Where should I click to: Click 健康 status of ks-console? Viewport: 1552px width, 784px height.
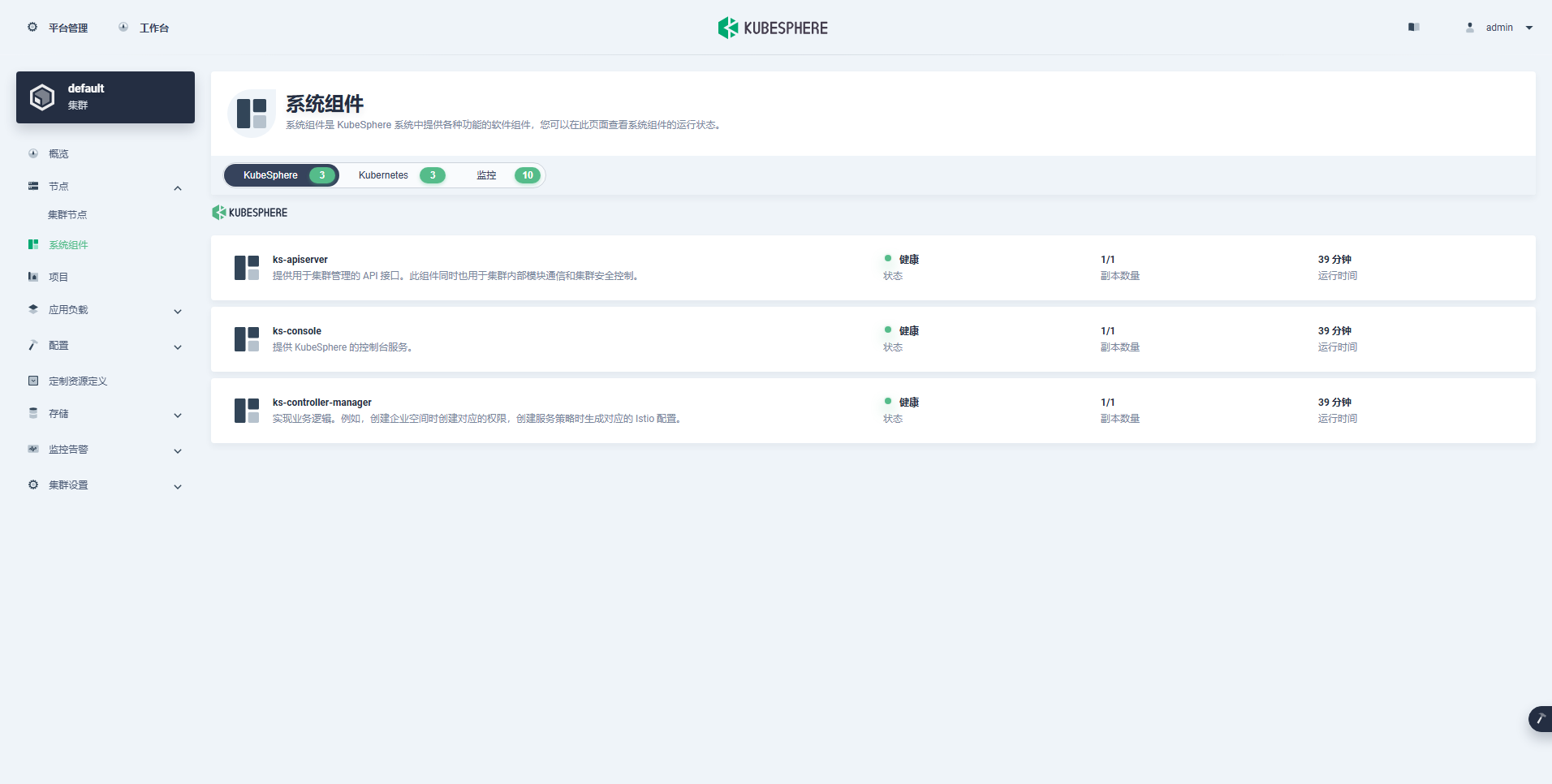(x=909, y=331)
